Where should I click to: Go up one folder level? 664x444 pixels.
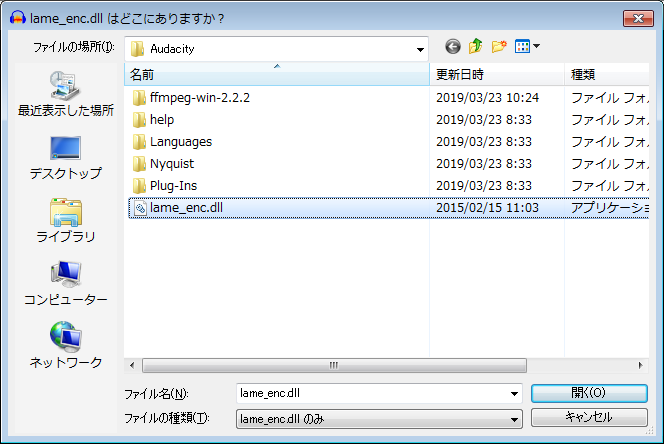coord(476,46)
